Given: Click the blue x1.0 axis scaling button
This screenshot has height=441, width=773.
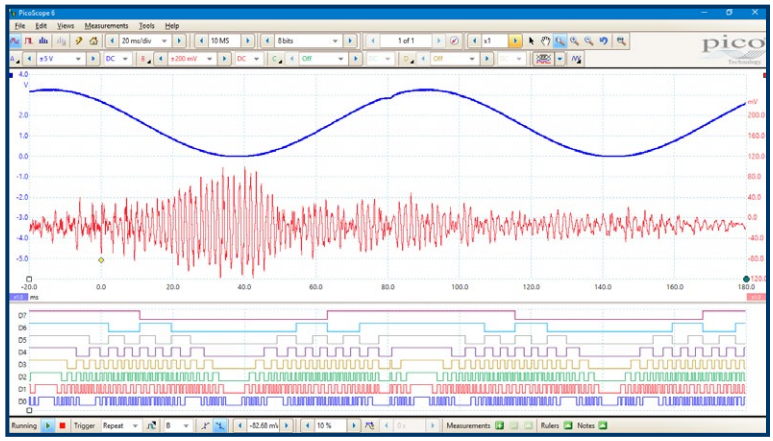Looking at the screenshot, I should click(19, 297).
